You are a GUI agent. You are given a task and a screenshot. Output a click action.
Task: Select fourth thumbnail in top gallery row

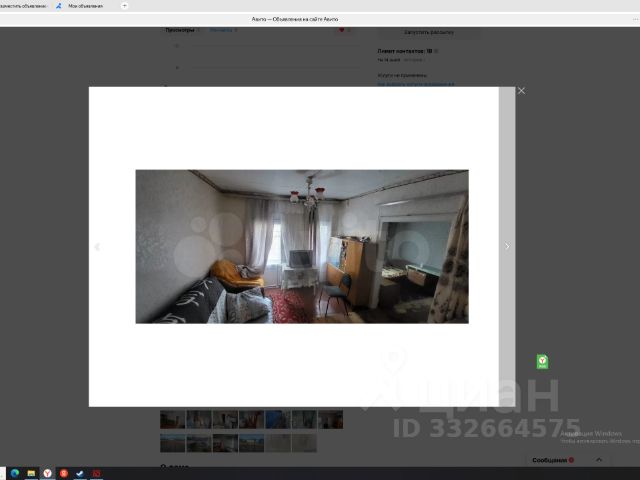(251, 420)
